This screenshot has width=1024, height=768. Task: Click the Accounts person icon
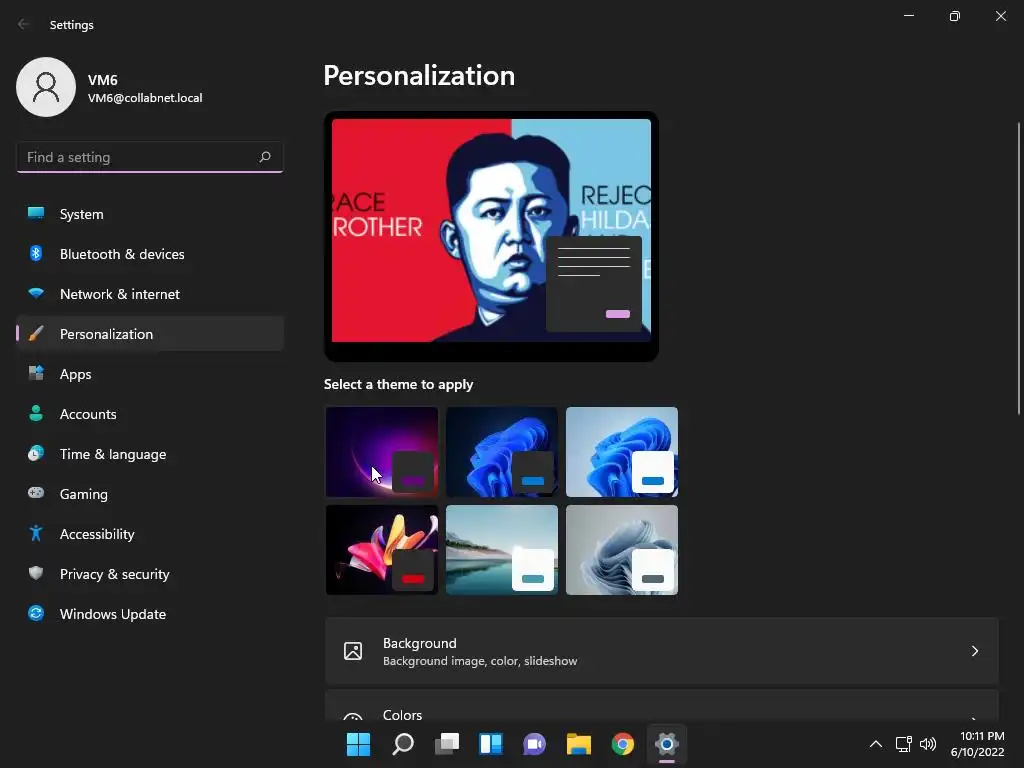(36, 413)
